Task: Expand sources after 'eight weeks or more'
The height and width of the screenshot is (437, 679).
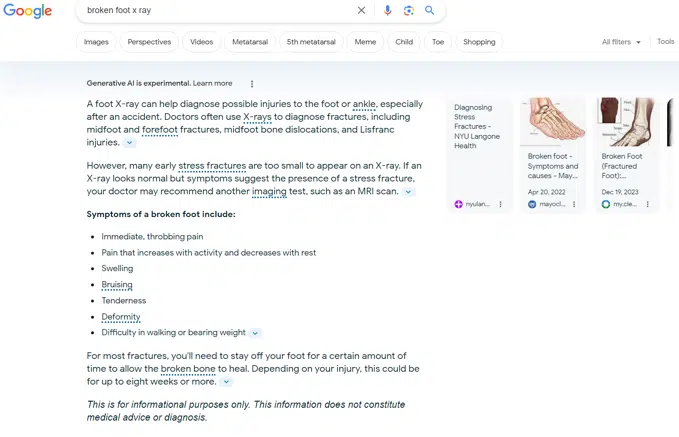Action: pos(226,382)
